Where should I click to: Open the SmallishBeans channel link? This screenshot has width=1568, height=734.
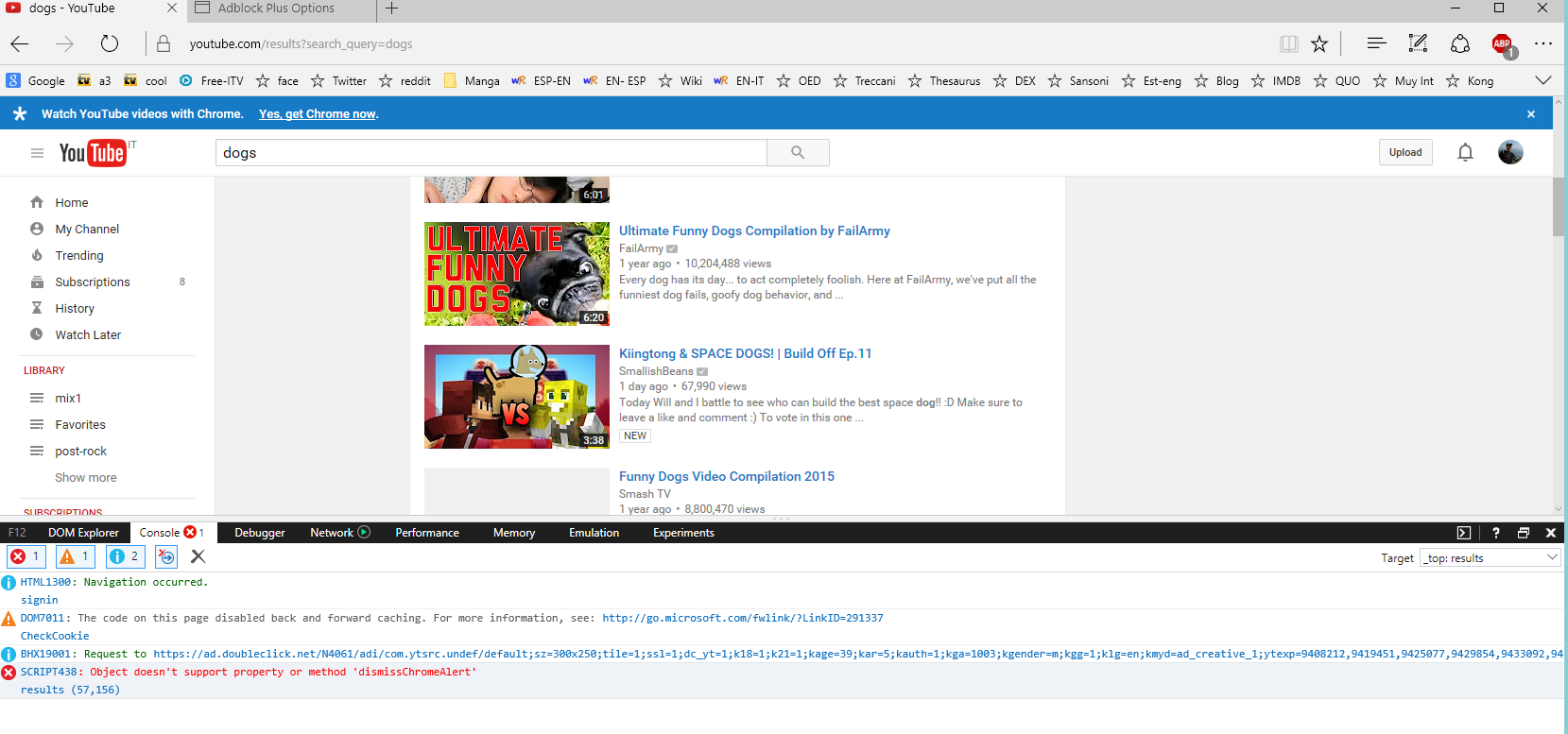[x=656, y=371]
